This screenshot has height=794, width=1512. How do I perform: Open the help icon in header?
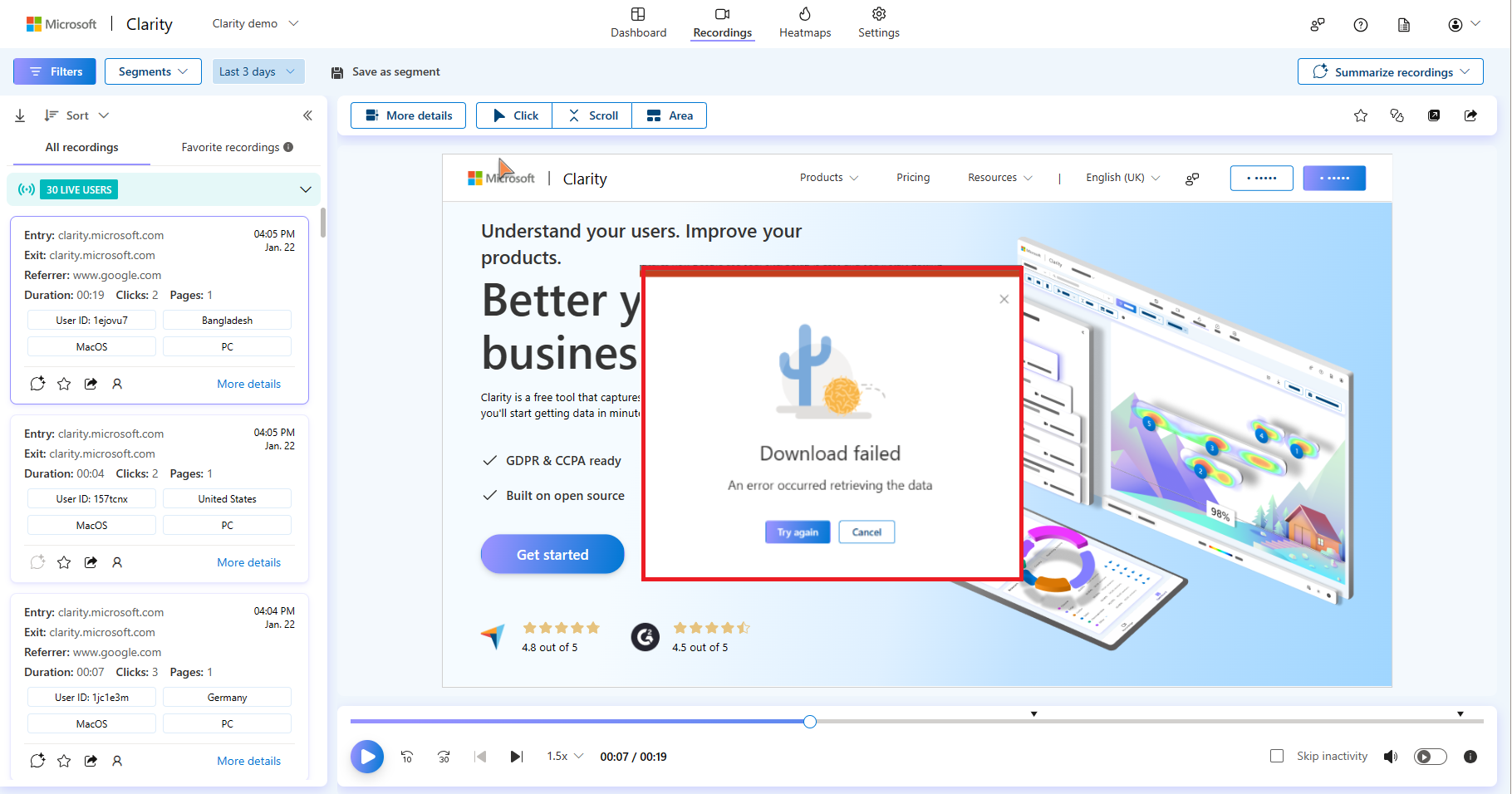[x=1361, y=25]
